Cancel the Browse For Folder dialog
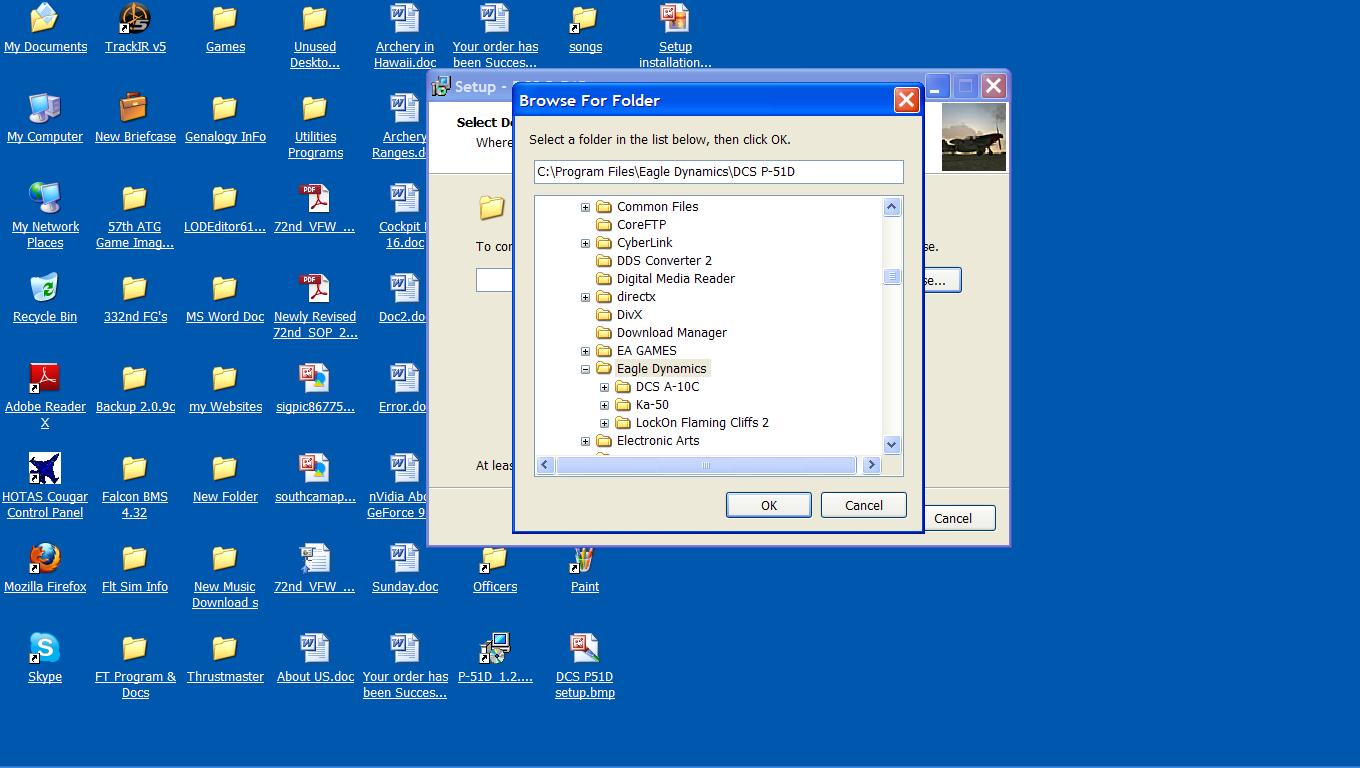The width and height of the screenshot is (1360, 768). (863, 505)
